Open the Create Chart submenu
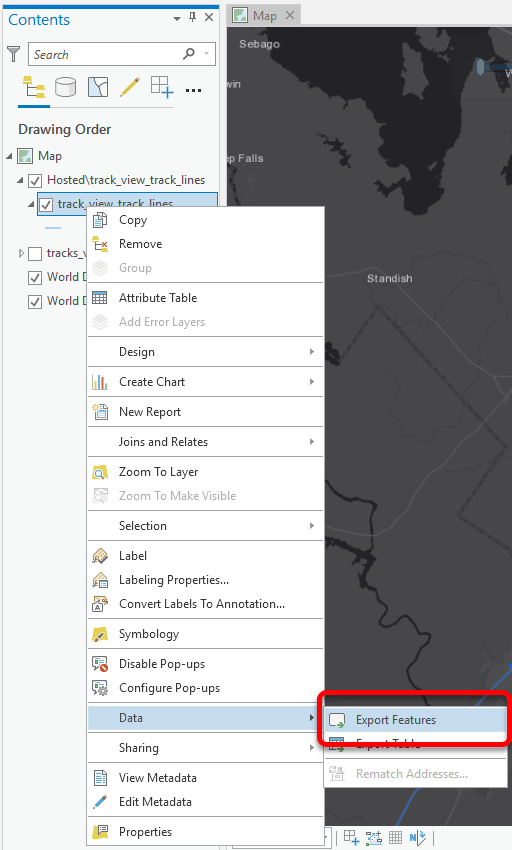This screenshot has width=512, height=850. tap(206, 382)
